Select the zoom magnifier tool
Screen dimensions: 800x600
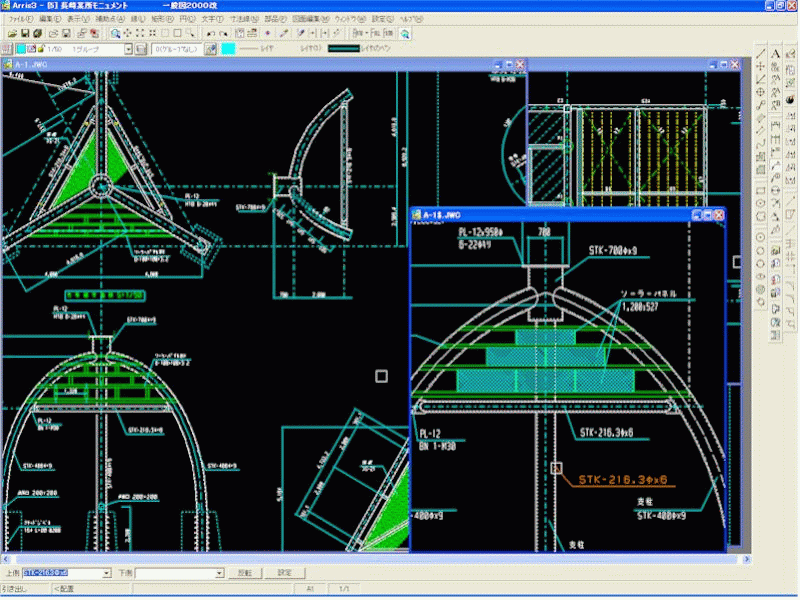coord(116,33)
